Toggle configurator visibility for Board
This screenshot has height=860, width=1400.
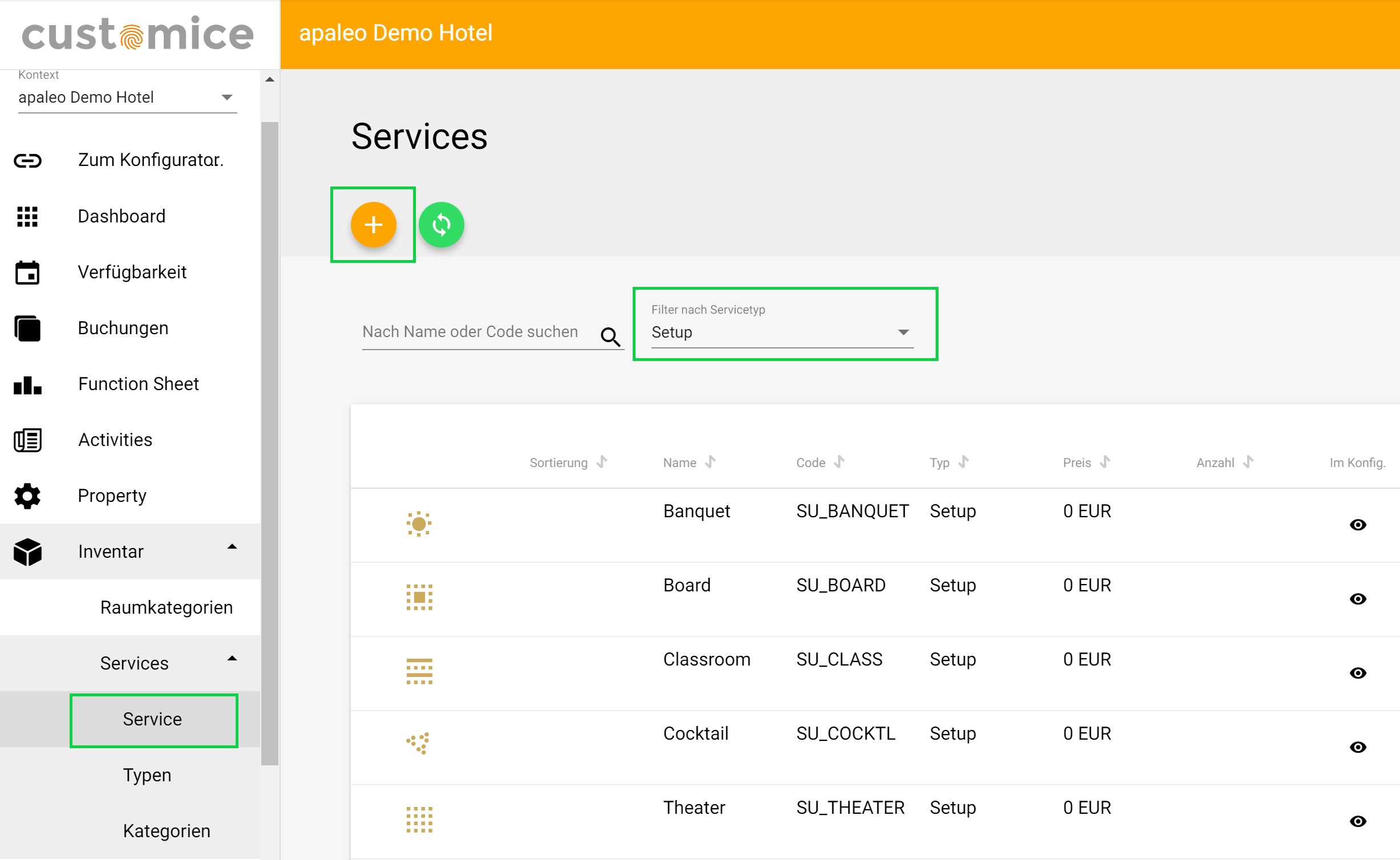point(1358,599)
